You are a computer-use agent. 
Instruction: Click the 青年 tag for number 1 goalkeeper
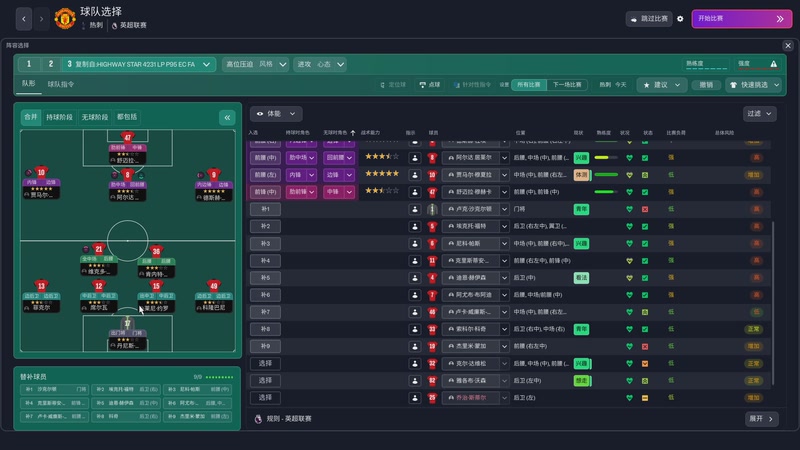coord(582,209)
